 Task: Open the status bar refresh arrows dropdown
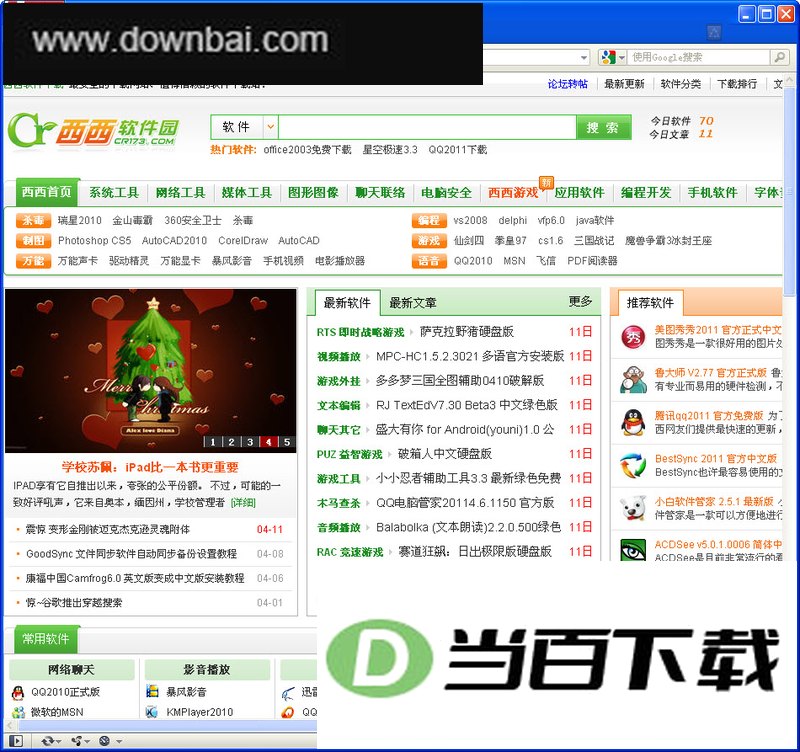52,741
